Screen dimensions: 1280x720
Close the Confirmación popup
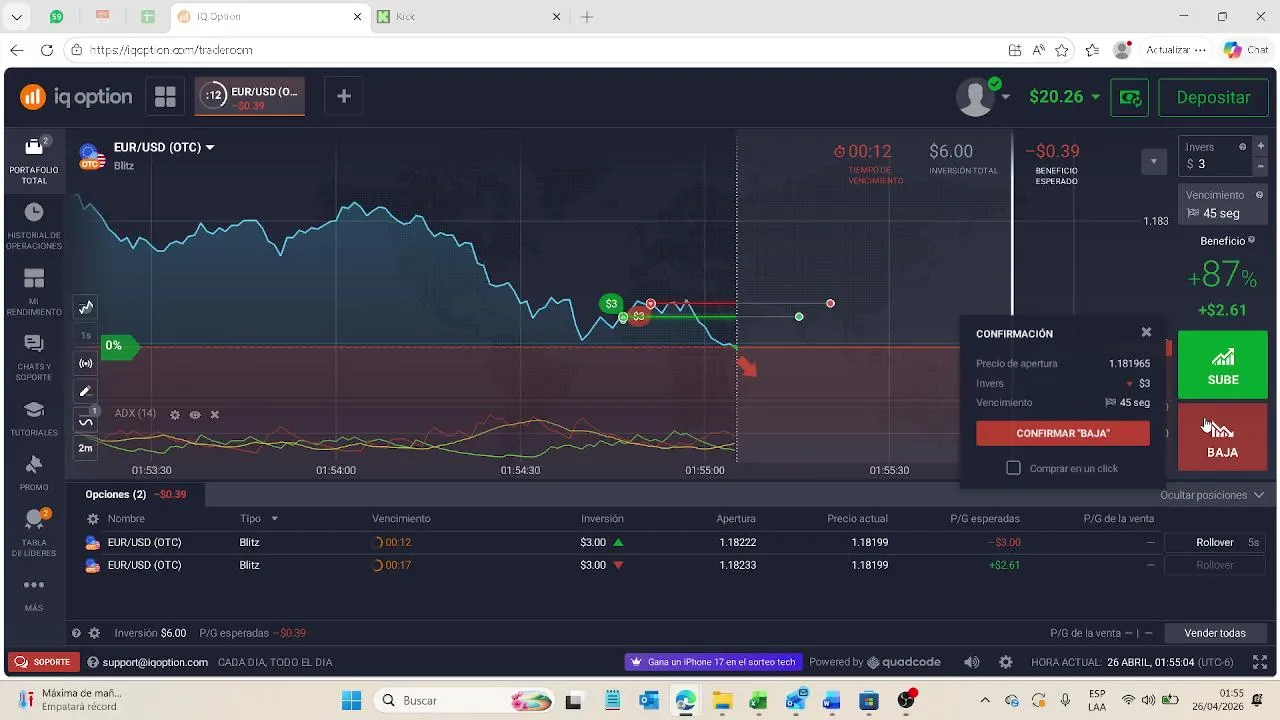[1146, 332]
